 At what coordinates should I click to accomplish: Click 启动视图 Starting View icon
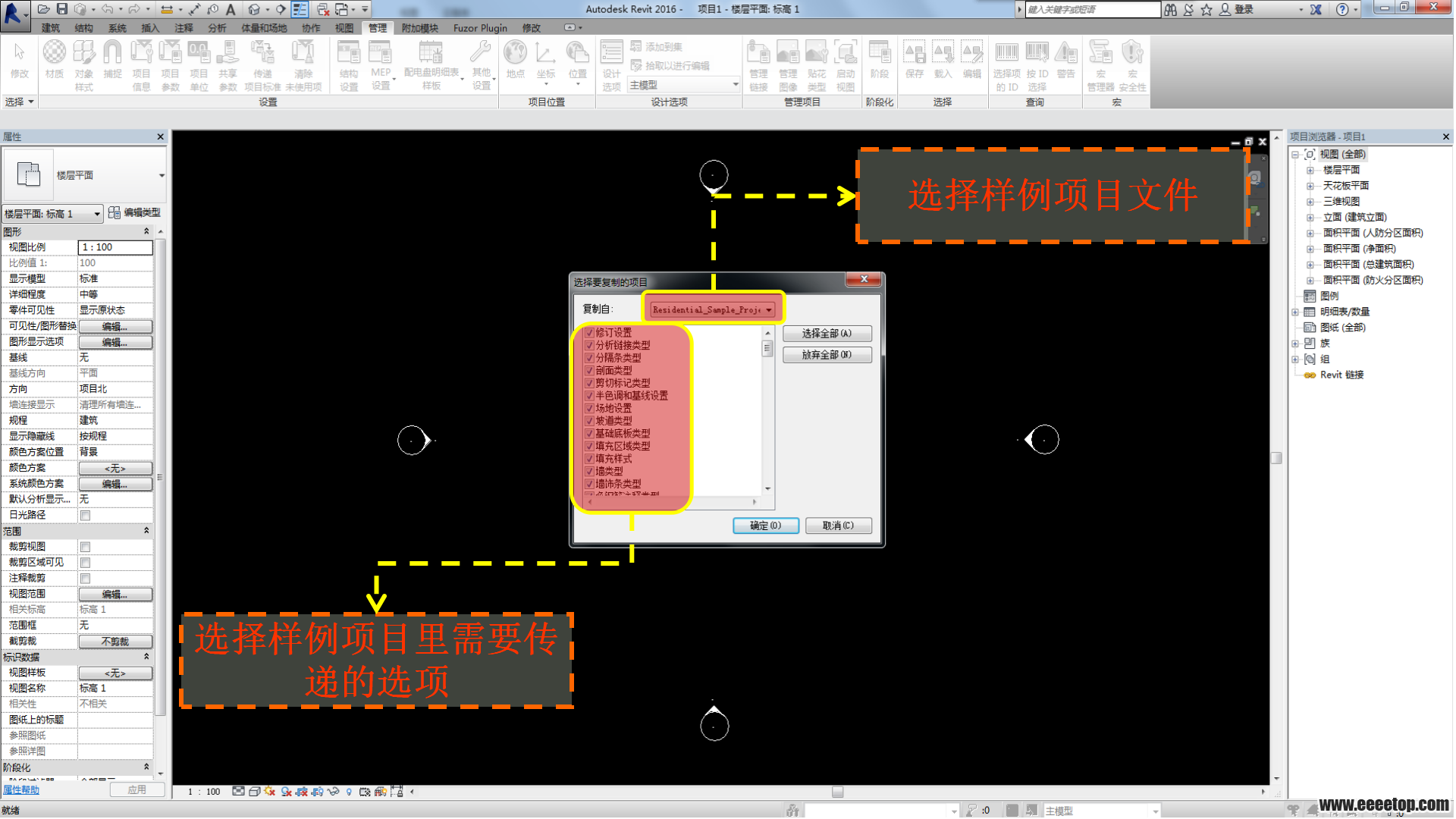coord(846,65)
